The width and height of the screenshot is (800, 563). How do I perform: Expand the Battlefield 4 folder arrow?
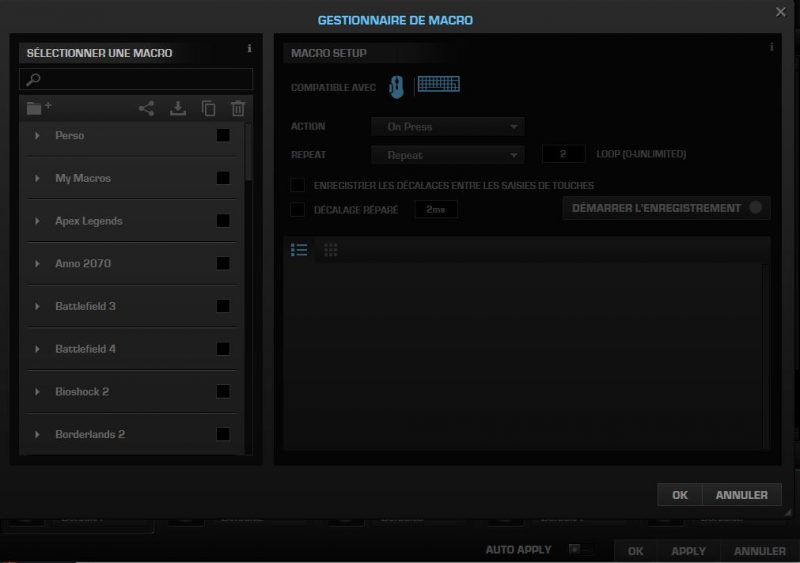pyautogui.click(x=37, y=349)
